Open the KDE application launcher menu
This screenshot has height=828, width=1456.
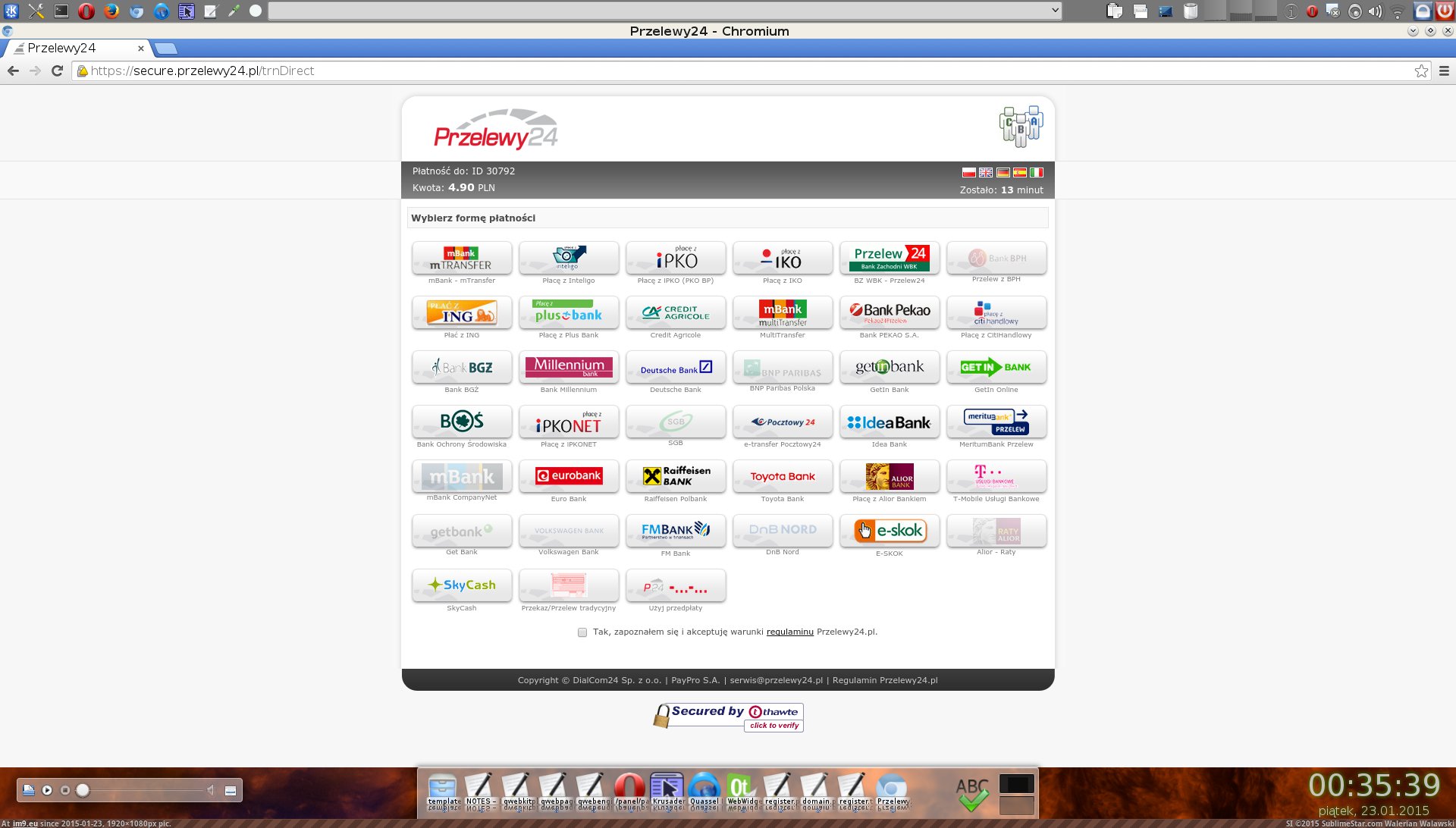11,11
